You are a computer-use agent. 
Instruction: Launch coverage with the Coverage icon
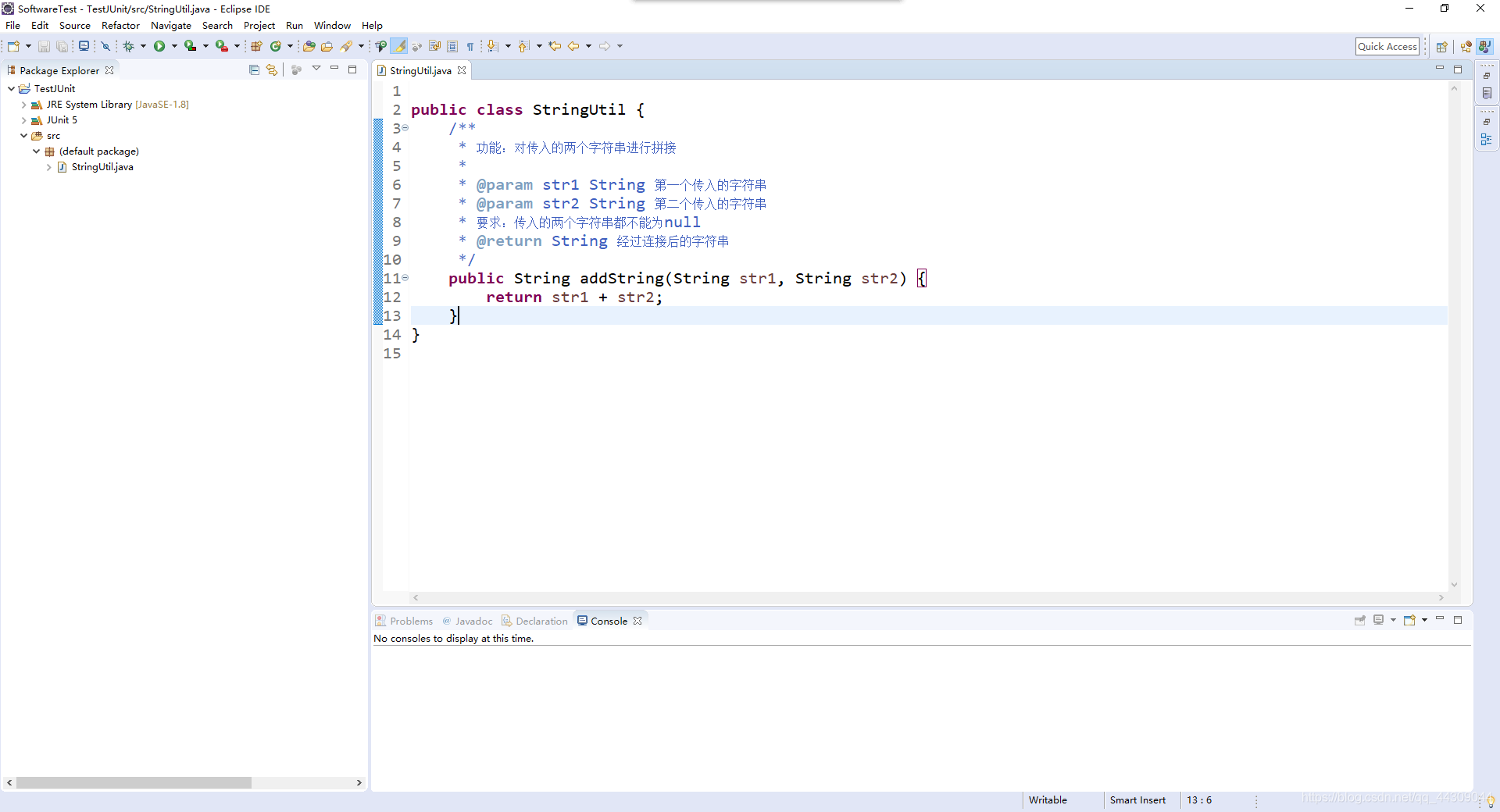(x=190, y=46)
